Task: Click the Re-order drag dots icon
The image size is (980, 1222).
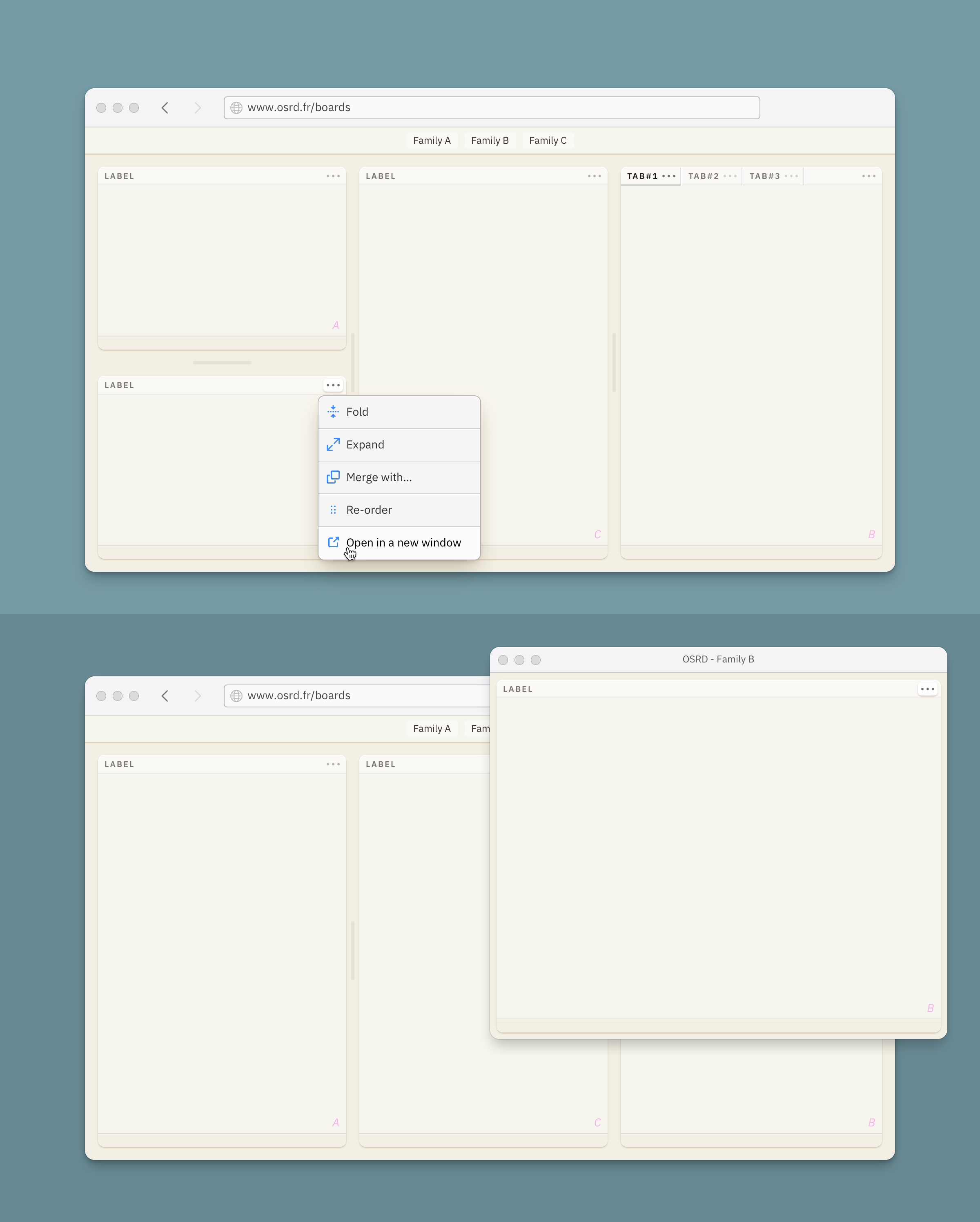Action: click(x=333, y=510)
